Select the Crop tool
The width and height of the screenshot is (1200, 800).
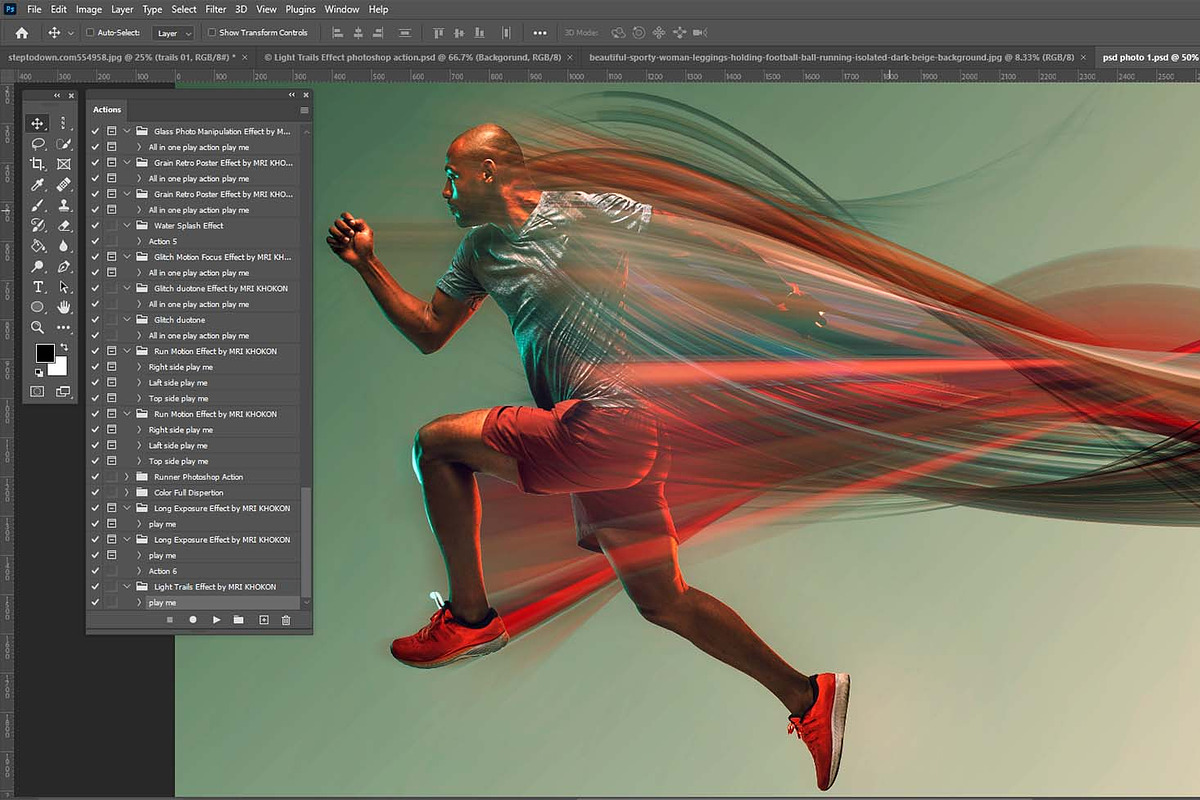click(36, 163)
